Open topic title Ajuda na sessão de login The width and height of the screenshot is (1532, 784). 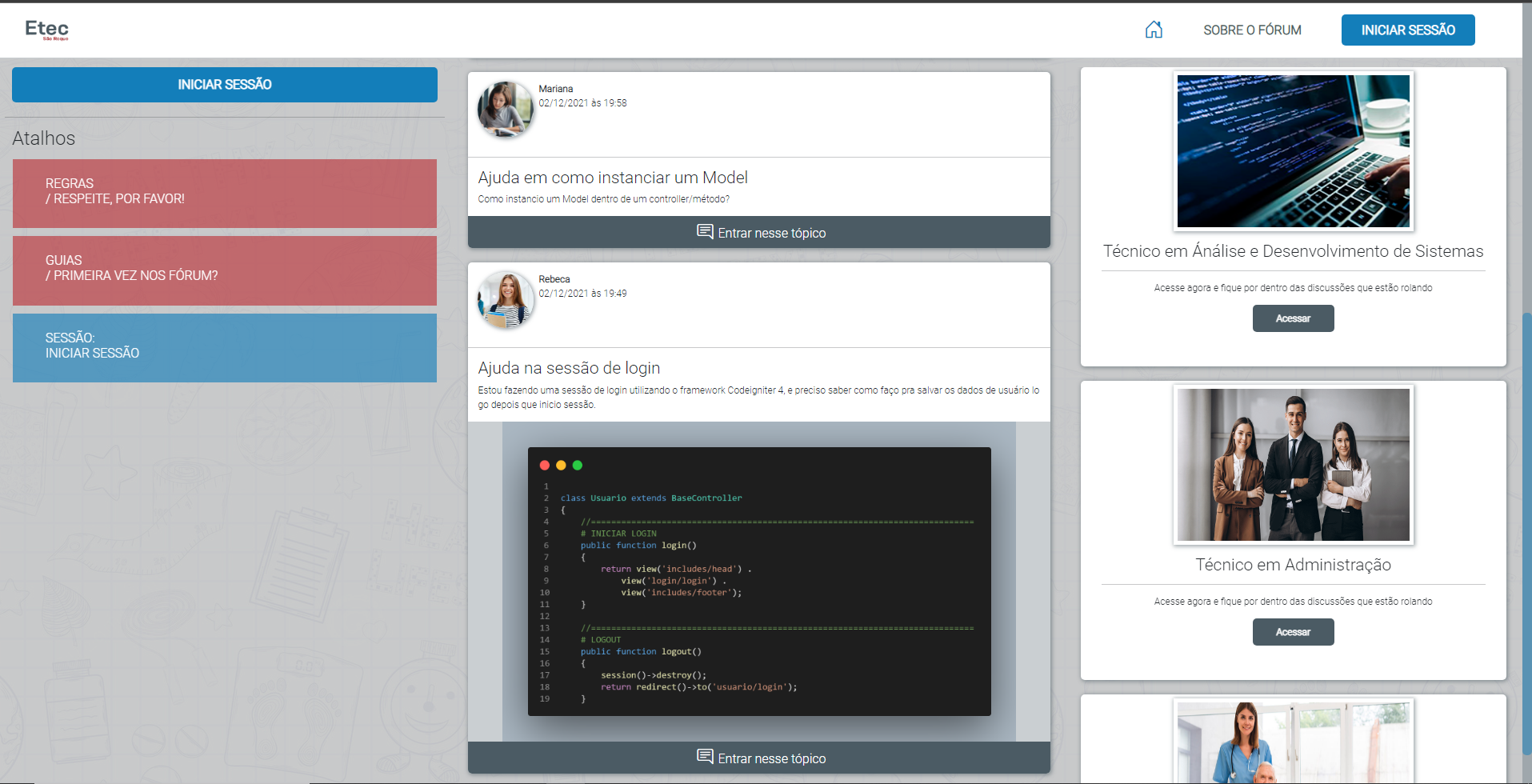569,368
